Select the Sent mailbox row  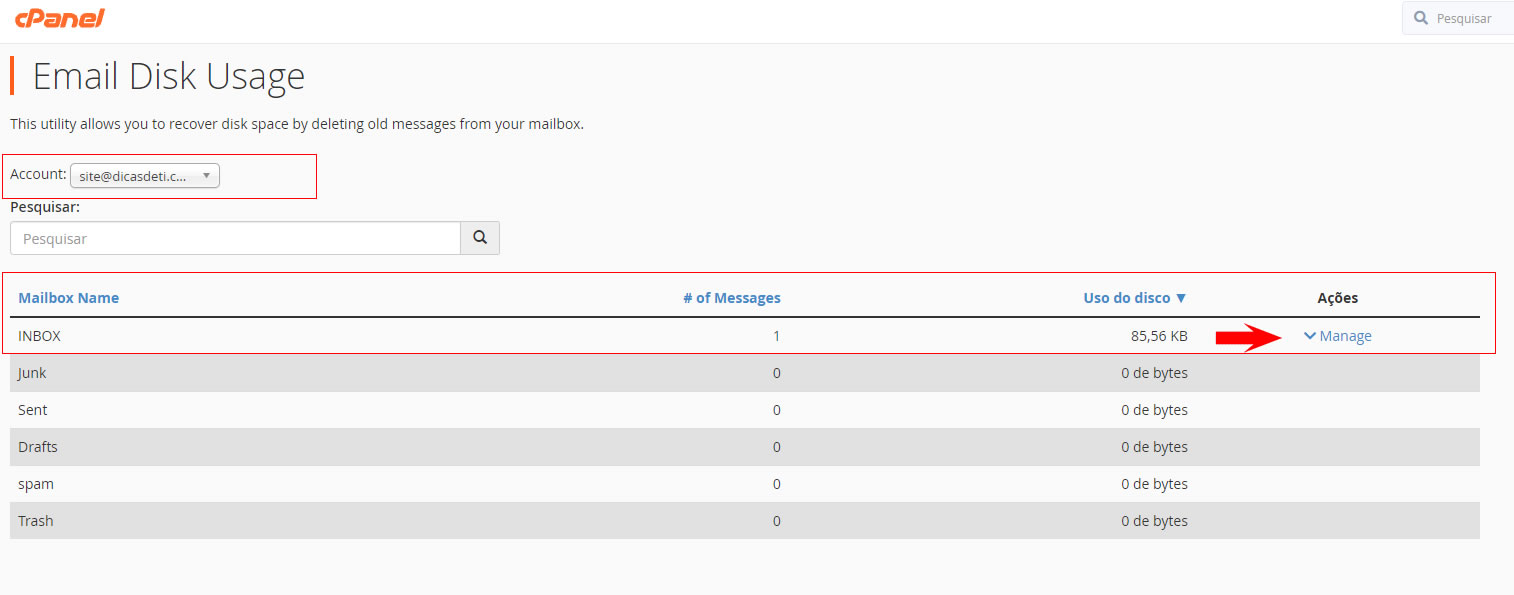coord(33,410)
